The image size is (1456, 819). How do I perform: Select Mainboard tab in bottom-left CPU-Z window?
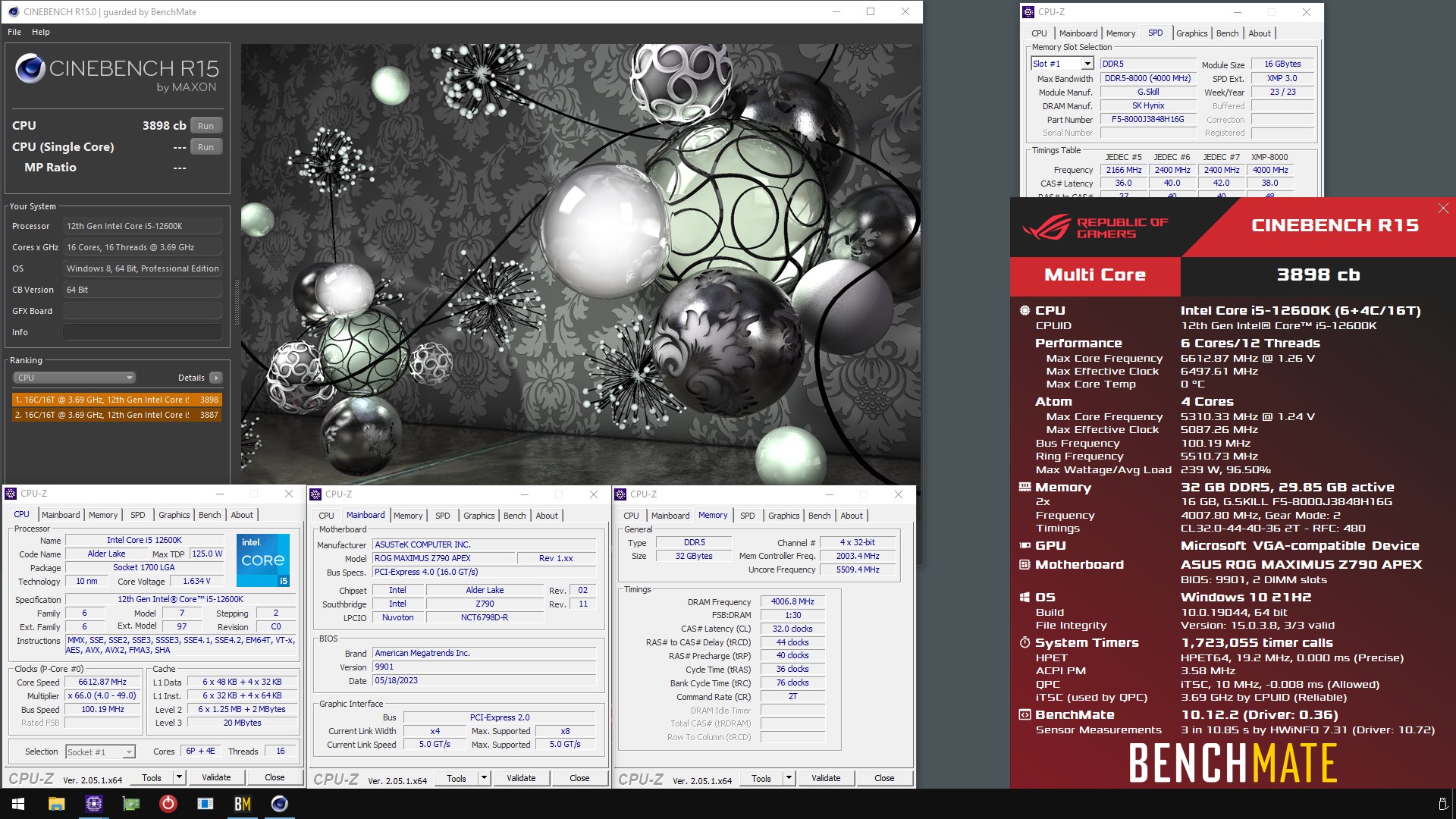61,515
